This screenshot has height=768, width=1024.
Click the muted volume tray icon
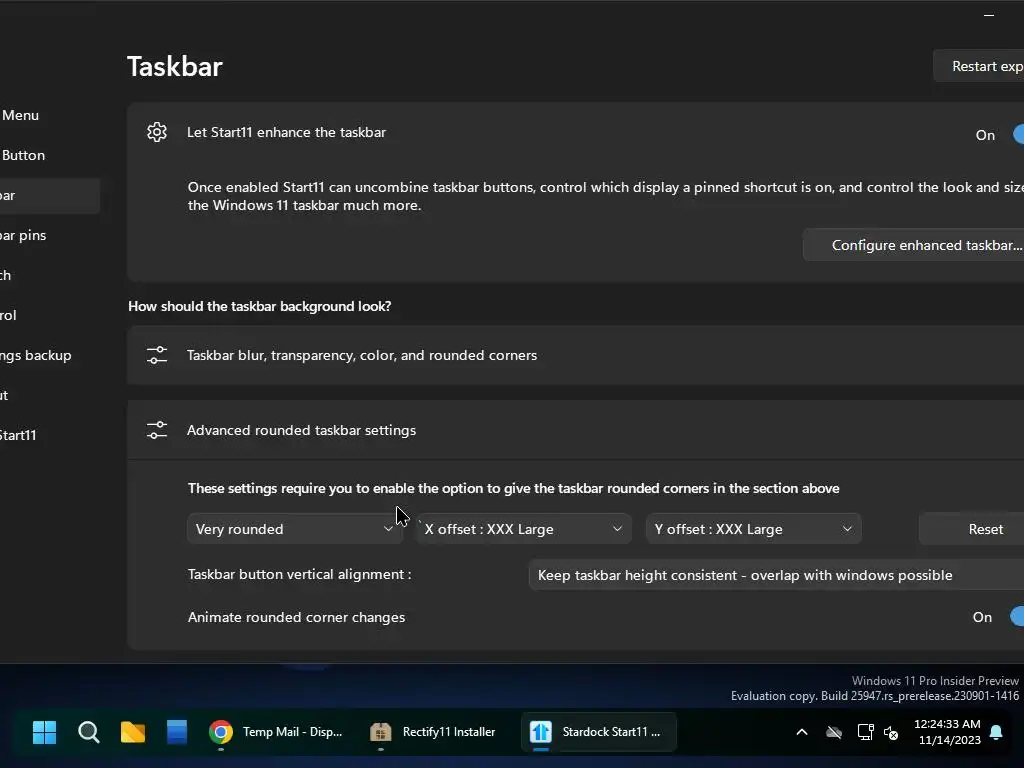click(x=891, y=733)
